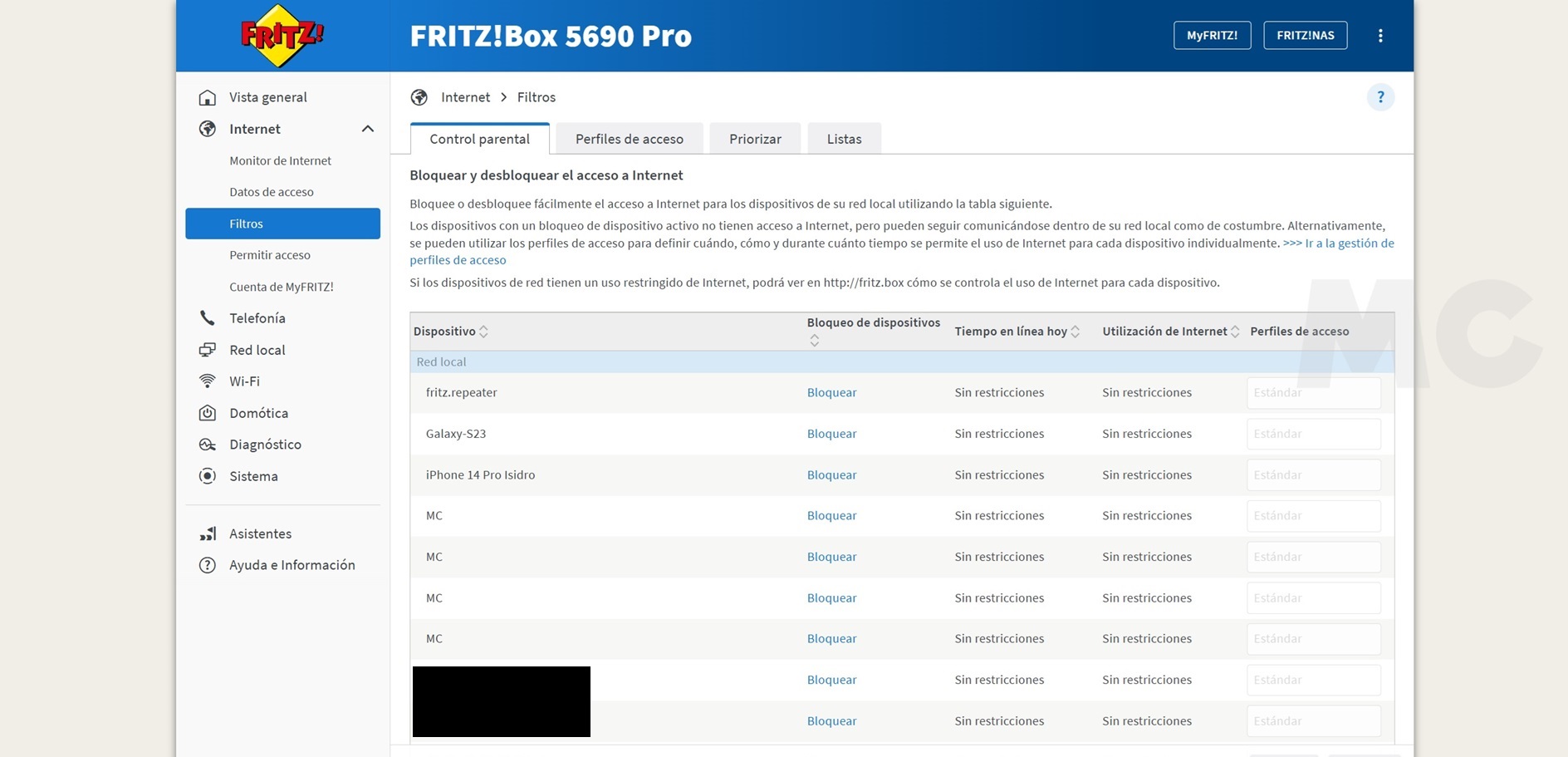Click the Diagnóstico icon in sidebar
Image resolution: width=1568 pixels, height=757 pixels.
tap(208, 445)
